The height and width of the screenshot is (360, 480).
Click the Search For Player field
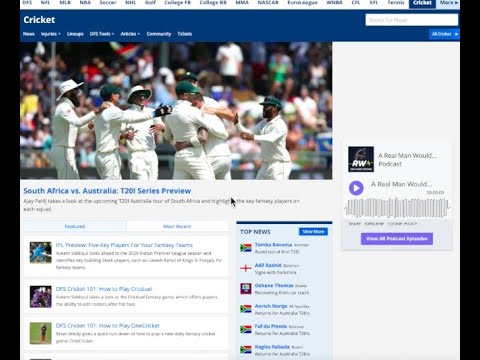[412, 20]
